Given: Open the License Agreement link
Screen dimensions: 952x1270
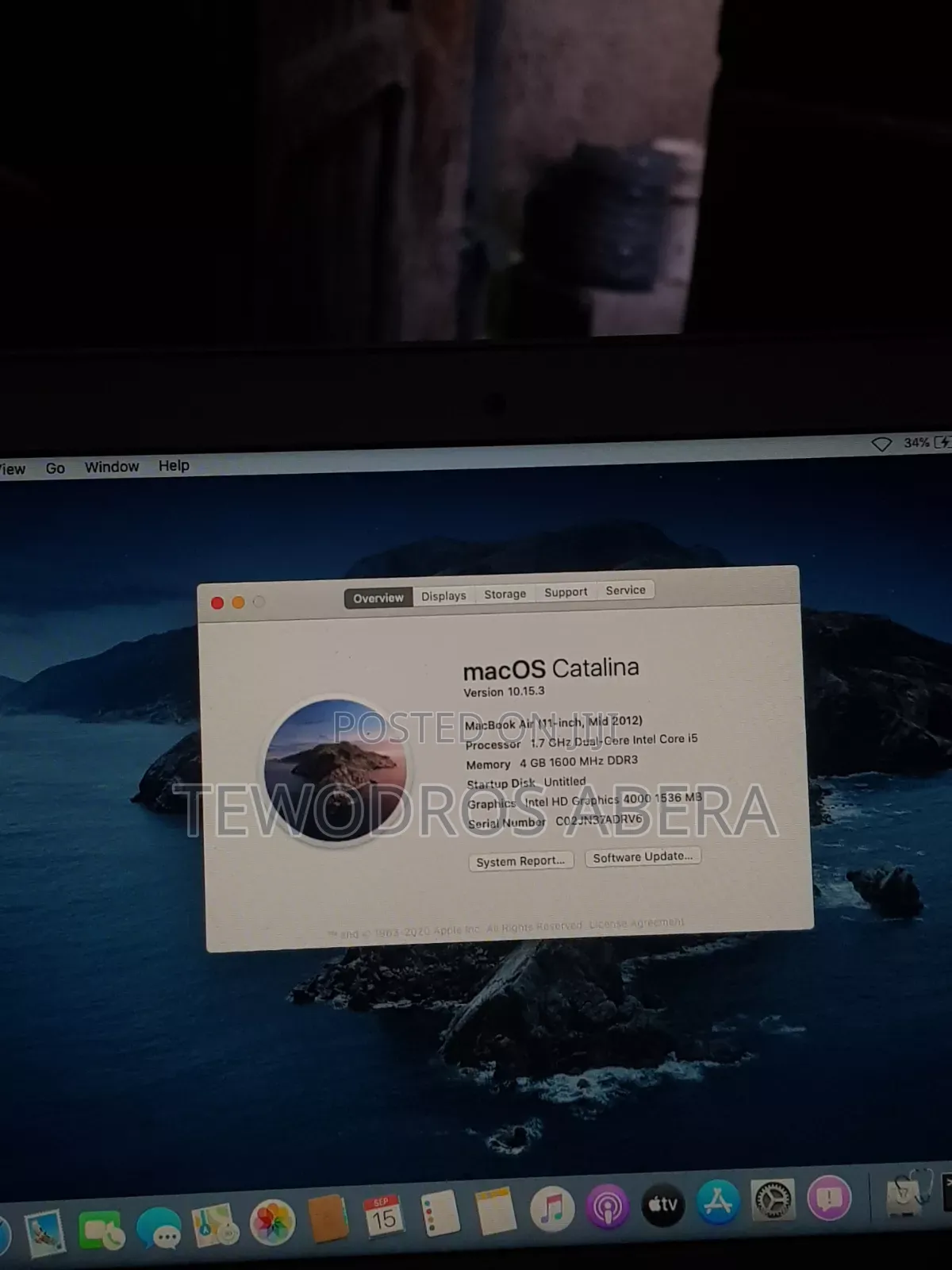Looking at the screenshot, I should pos(636,923).
